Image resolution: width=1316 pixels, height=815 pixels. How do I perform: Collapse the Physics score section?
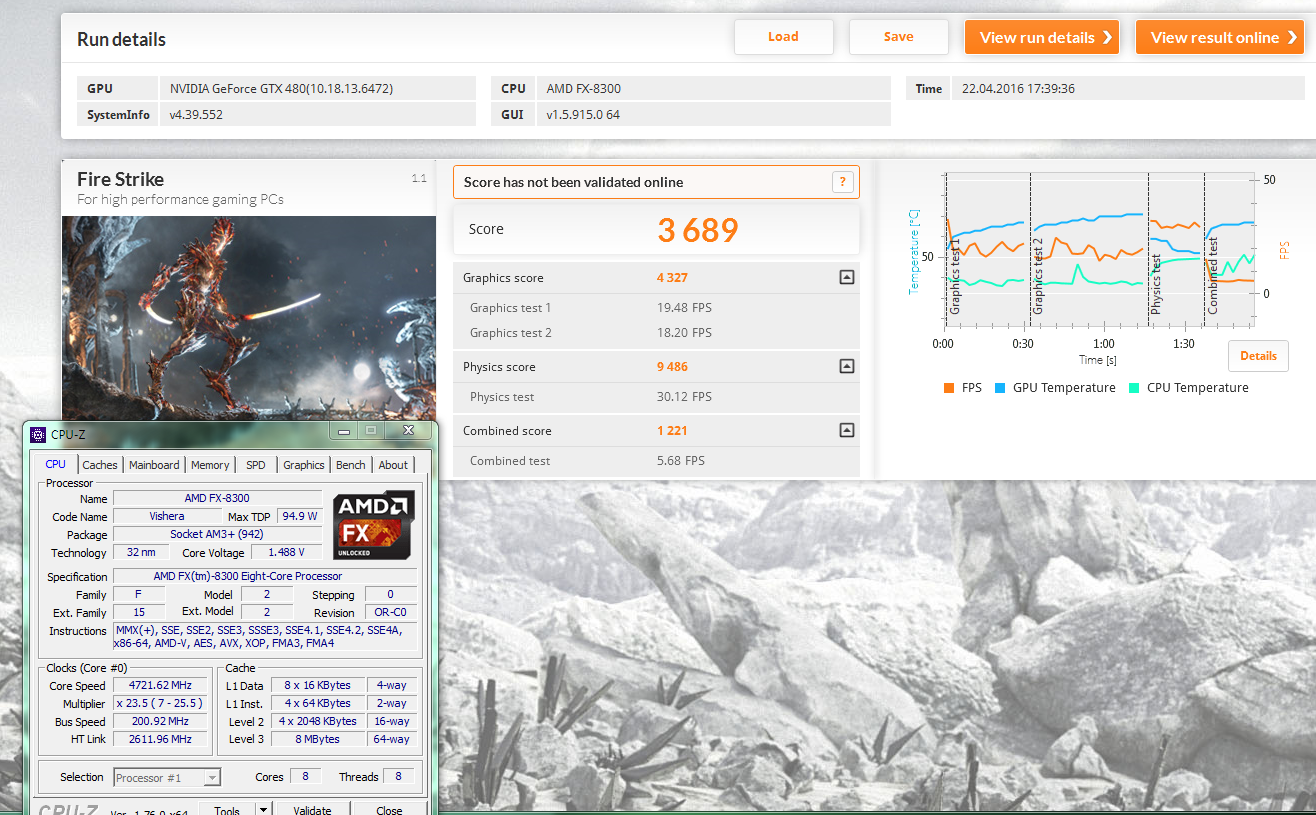click(847, 367)
